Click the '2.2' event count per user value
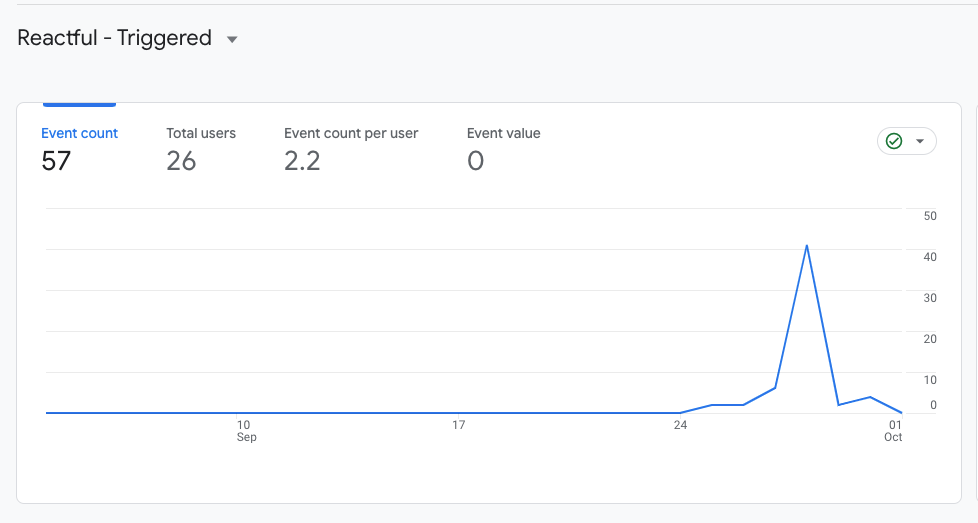This screenshot has height=523, width=978. [x=302, y=161]
